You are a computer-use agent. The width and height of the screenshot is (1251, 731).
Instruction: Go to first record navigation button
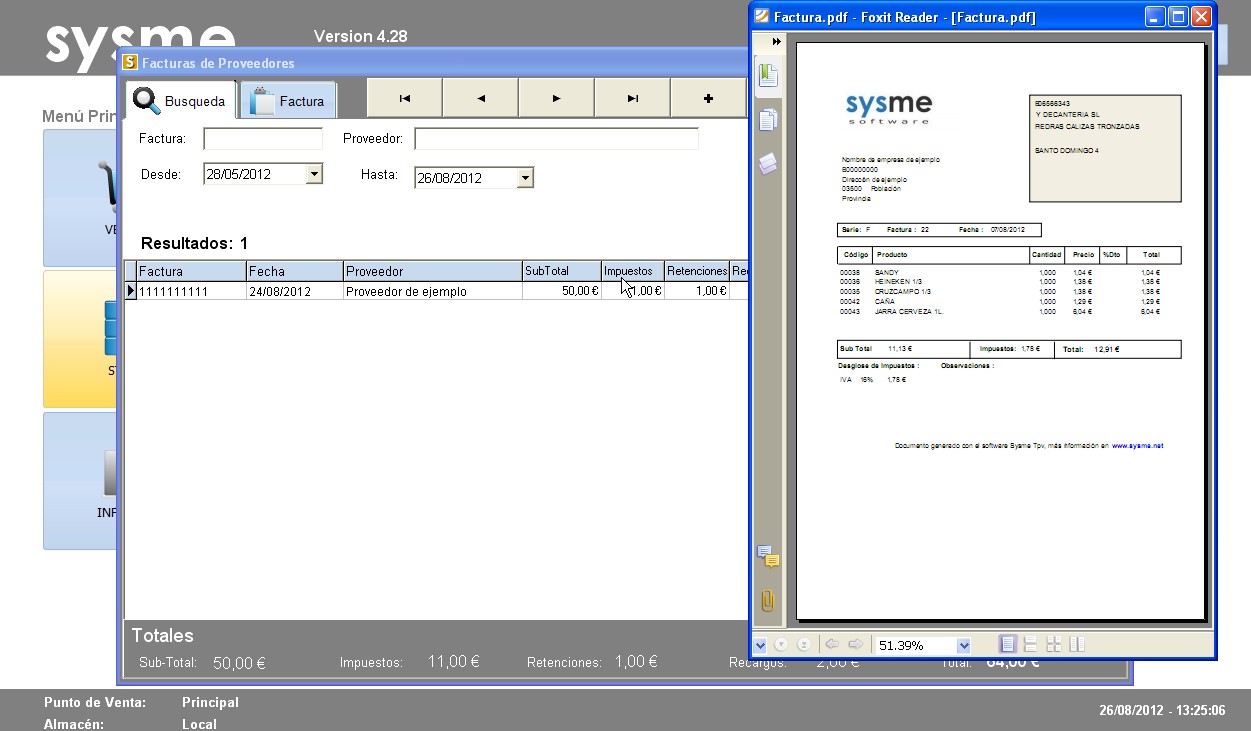click(x=405, y=98)
